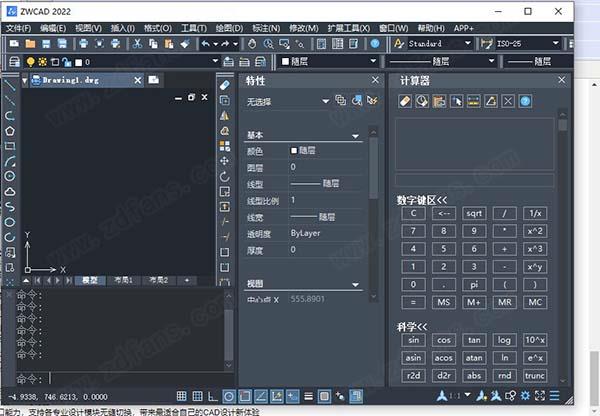
Task: Toggle Polar tracking in status bar
Action: tap(229, 396)
